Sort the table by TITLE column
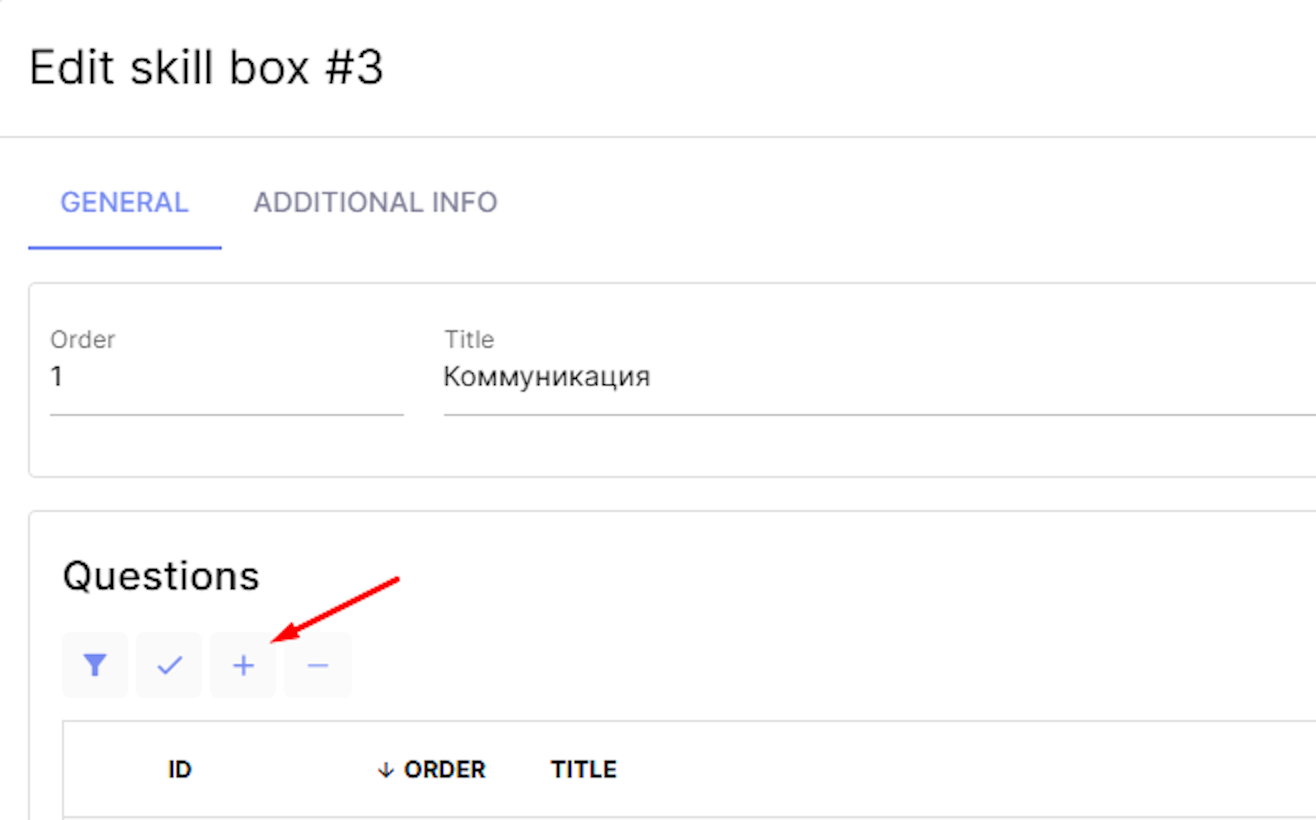Image resolution: width=1316 pixels, height=820 pixels. click(583, 770)
